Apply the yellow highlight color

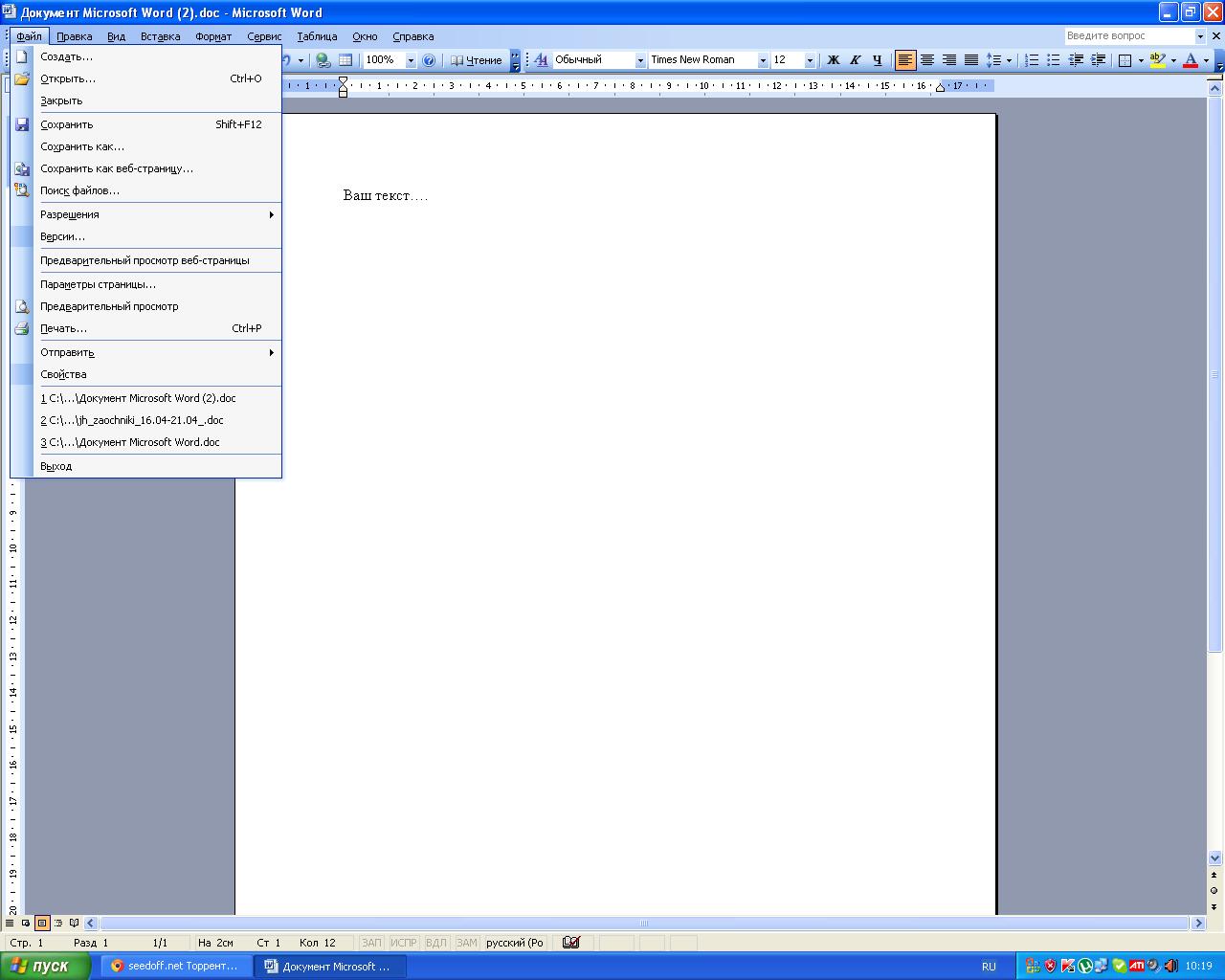[1158, 60]
